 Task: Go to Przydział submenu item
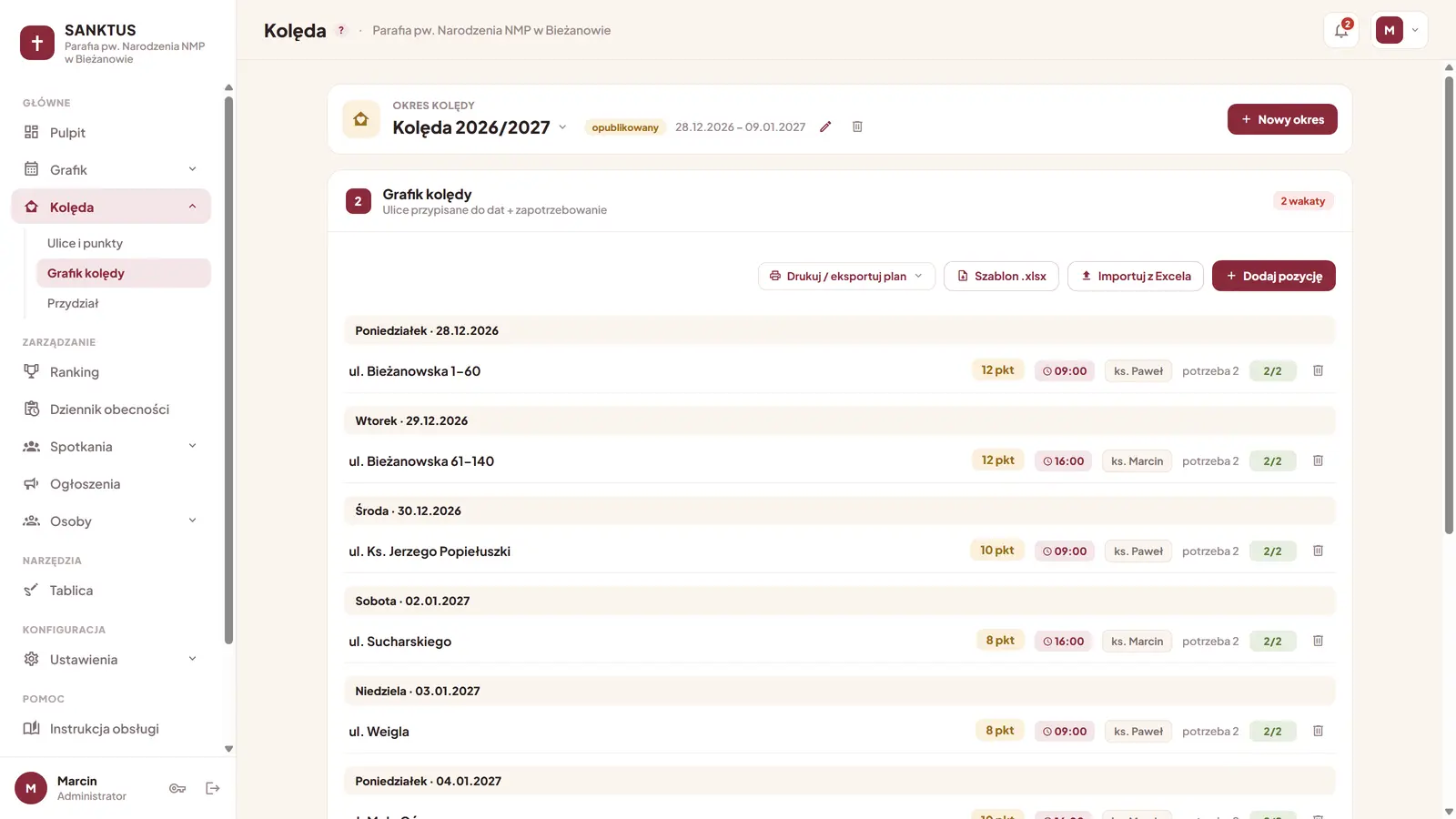[x=123, y=303]
